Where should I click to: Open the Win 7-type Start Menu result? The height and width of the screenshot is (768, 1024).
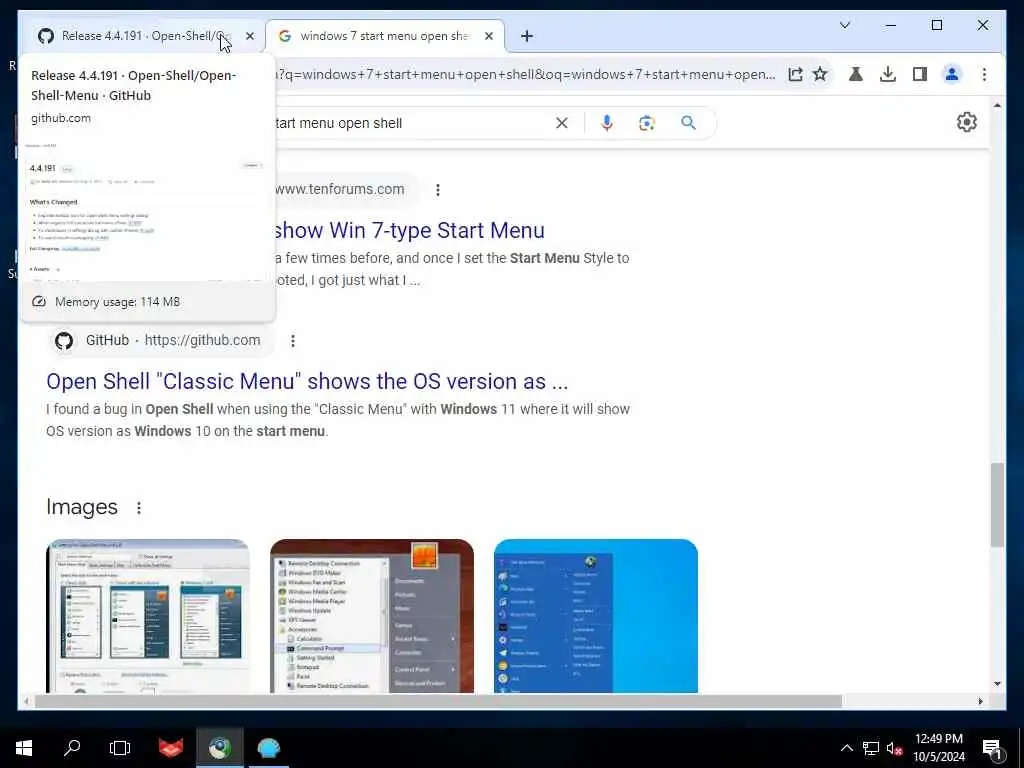409,230
